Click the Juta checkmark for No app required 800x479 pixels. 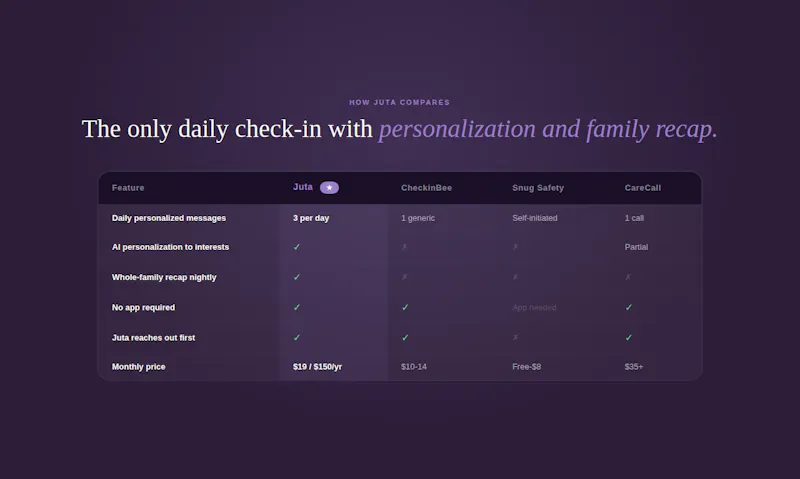coord(297,307)
